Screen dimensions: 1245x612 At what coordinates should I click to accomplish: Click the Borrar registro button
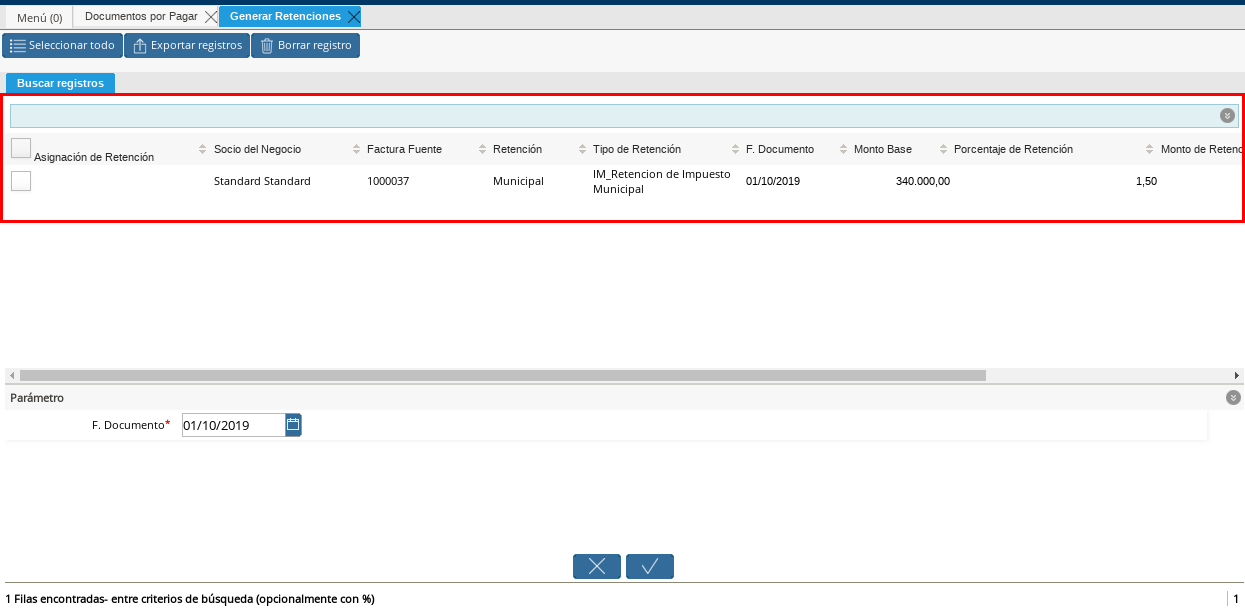(305, 46)
